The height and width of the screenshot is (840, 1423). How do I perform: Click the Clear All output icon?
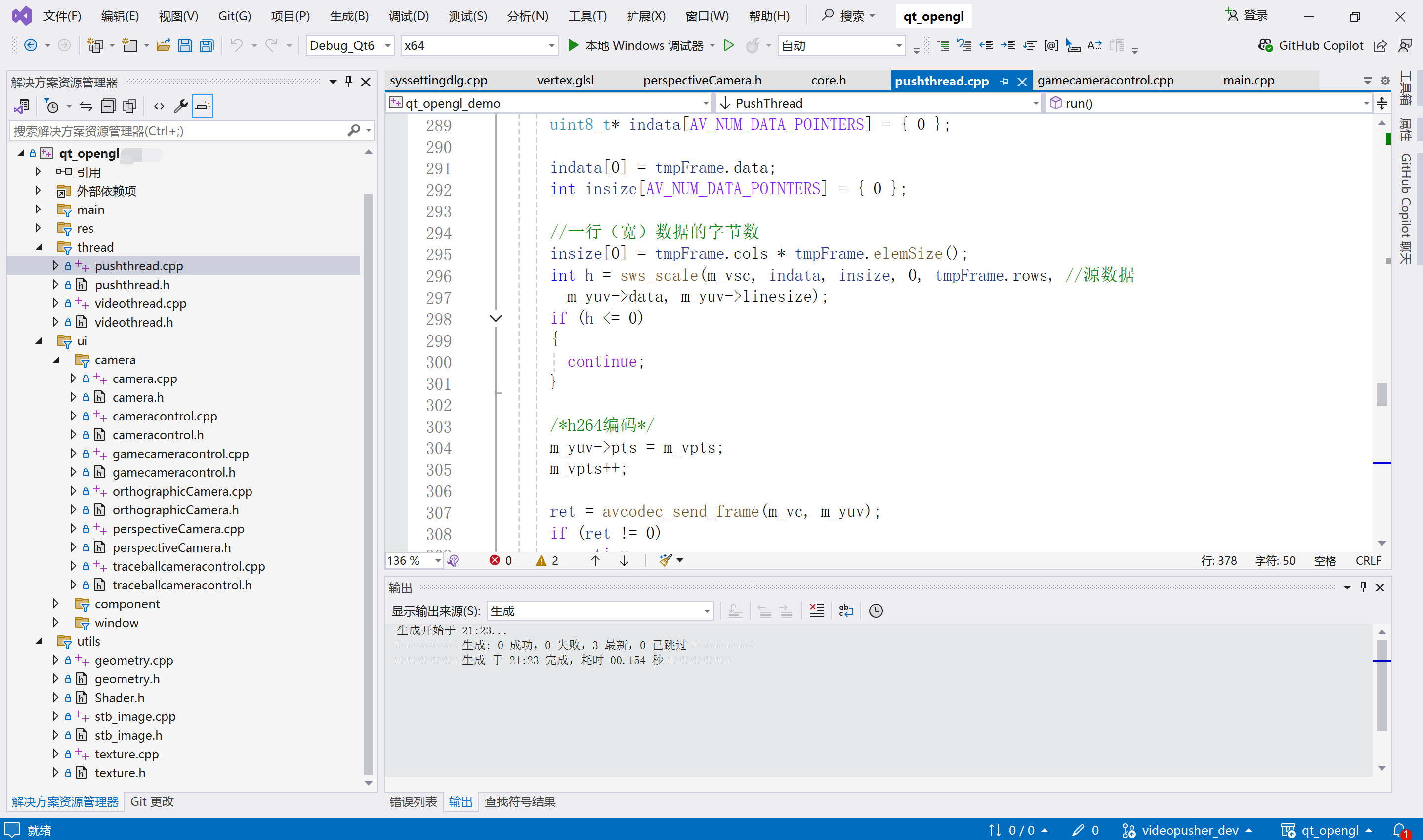[x=816, y=611]
